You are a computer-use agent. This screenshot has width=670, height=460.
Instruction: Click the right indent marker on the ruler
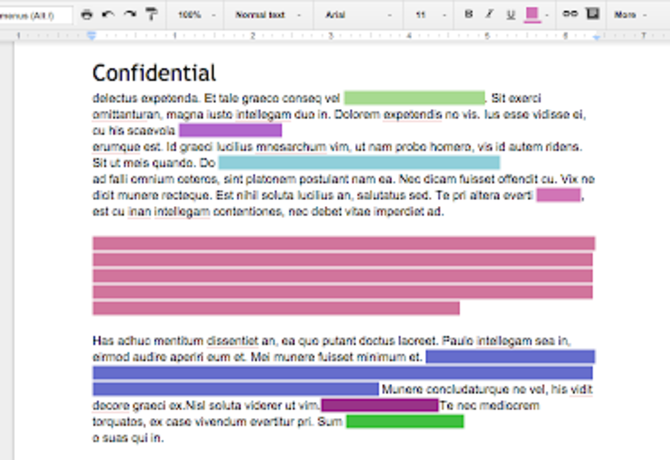point(597,38)
